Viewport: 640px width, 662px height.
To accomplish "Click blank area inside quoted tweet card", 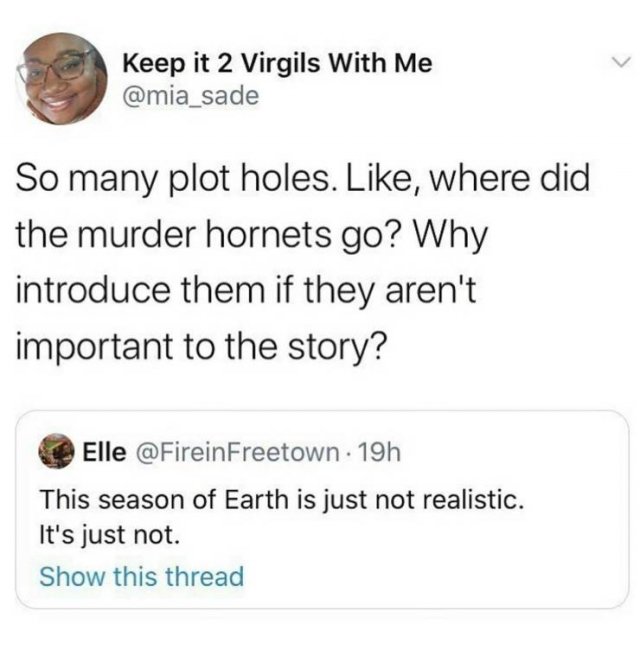I will pyautogui.click(x=450, y=560).
